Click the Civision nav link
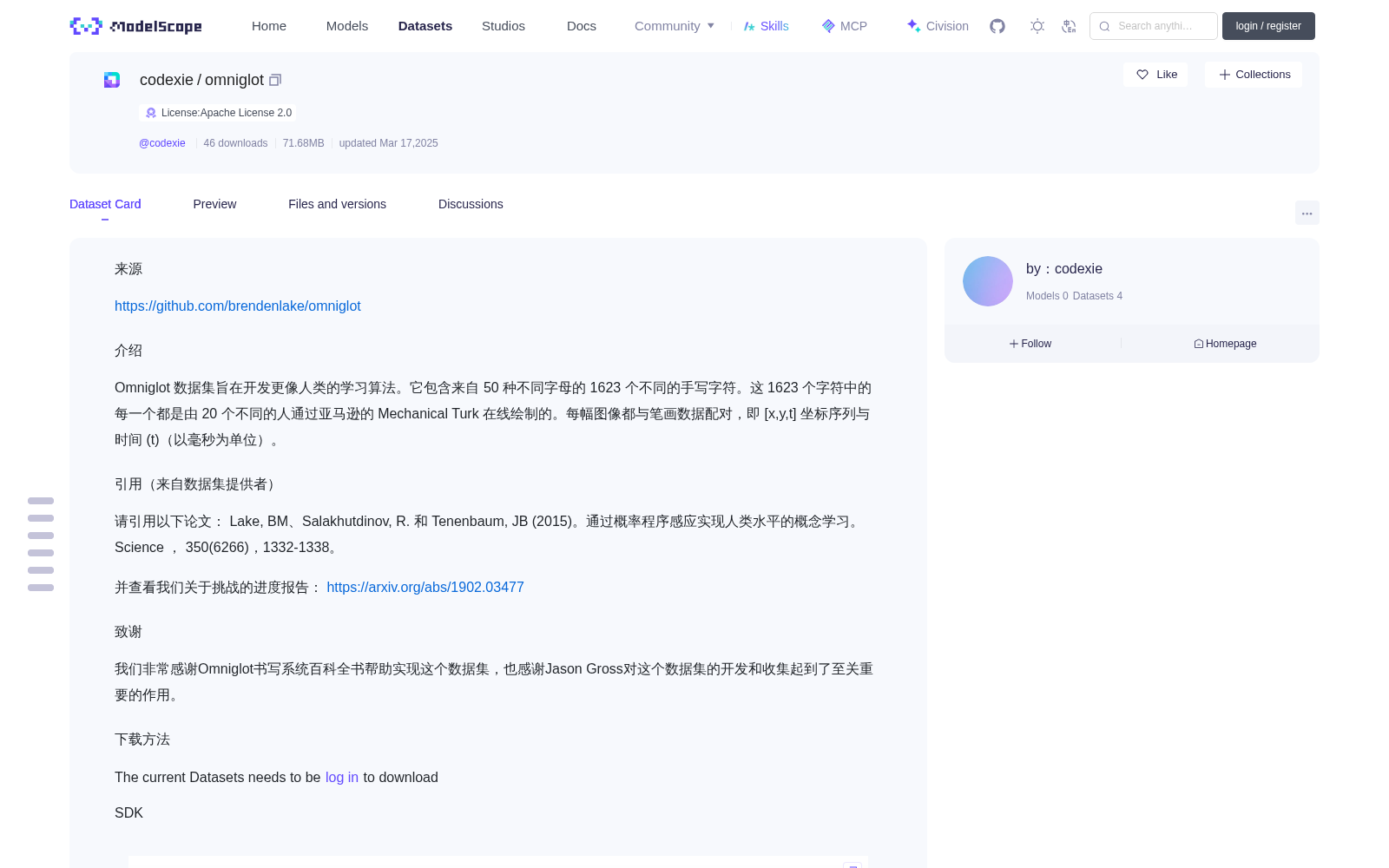The width and height of the screenshot is (1389, 868). (x=938, y=26)
